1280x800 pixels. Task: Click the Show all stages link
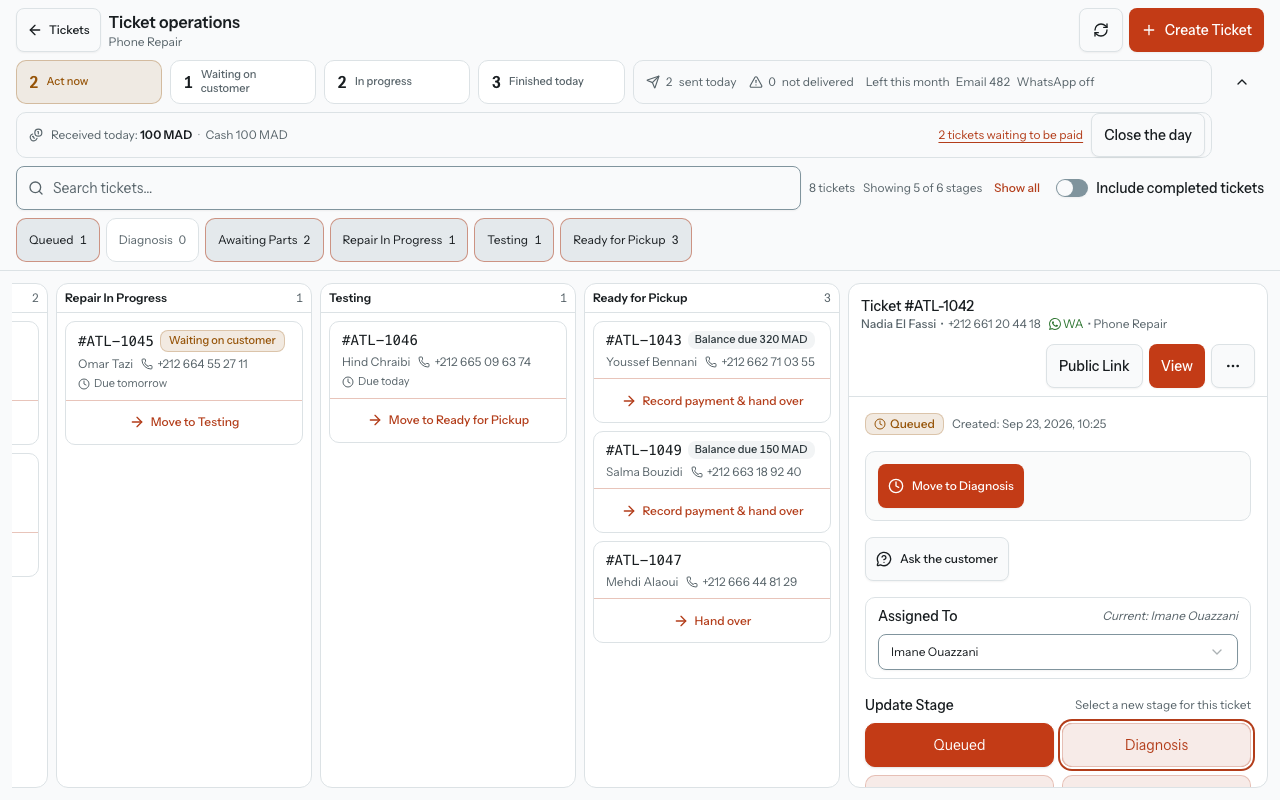point(1017,188)
